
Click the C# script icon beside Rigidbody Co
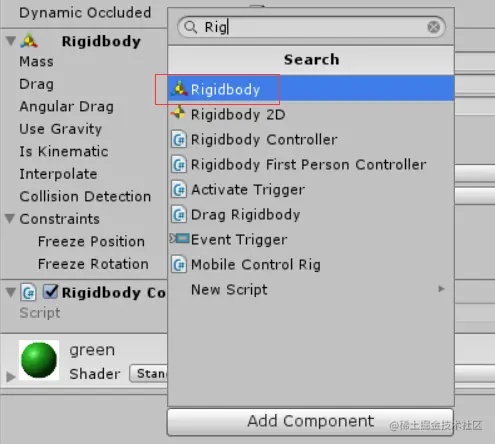[28, 292]
